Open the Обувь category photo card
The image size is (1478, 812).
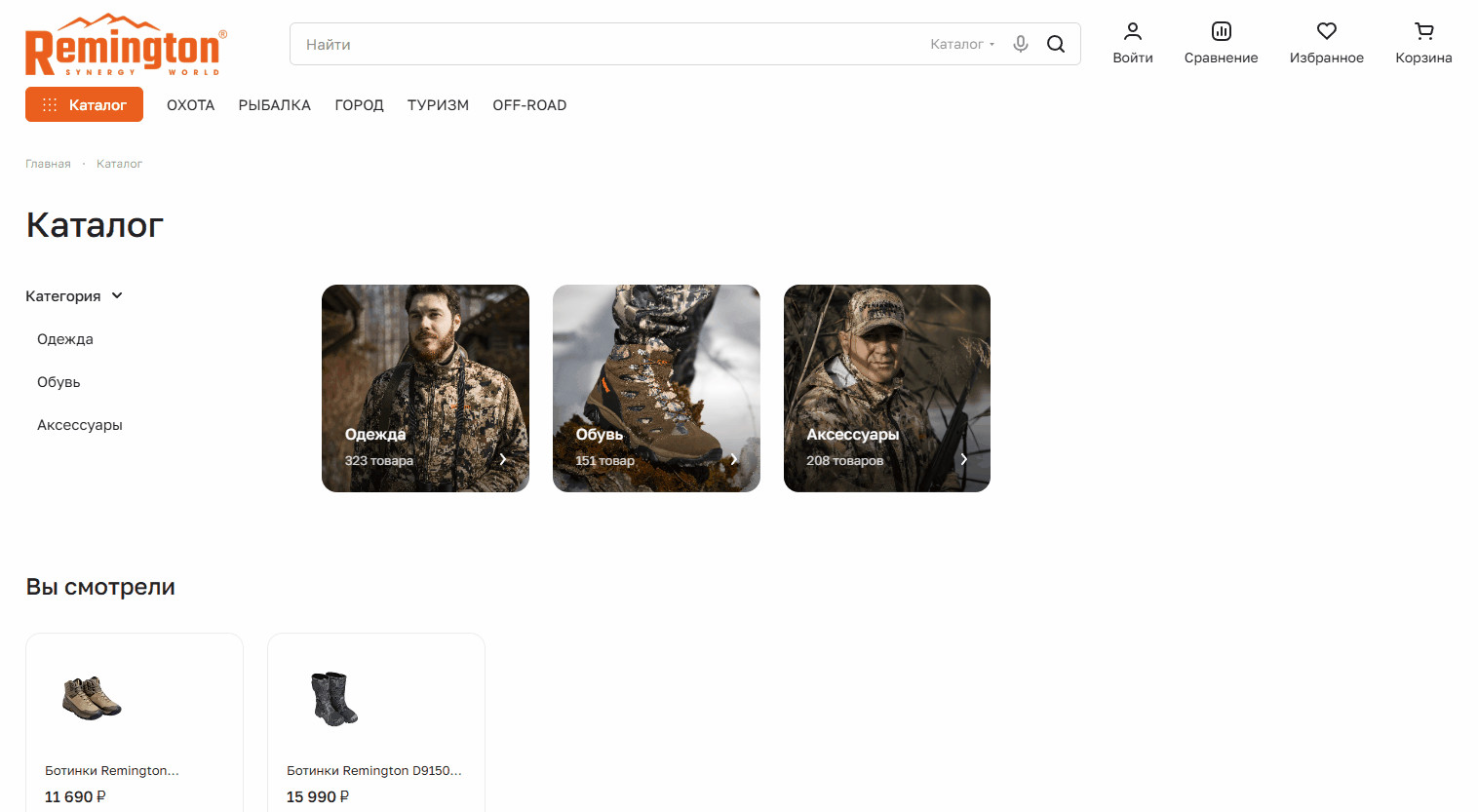click(656, 388)
